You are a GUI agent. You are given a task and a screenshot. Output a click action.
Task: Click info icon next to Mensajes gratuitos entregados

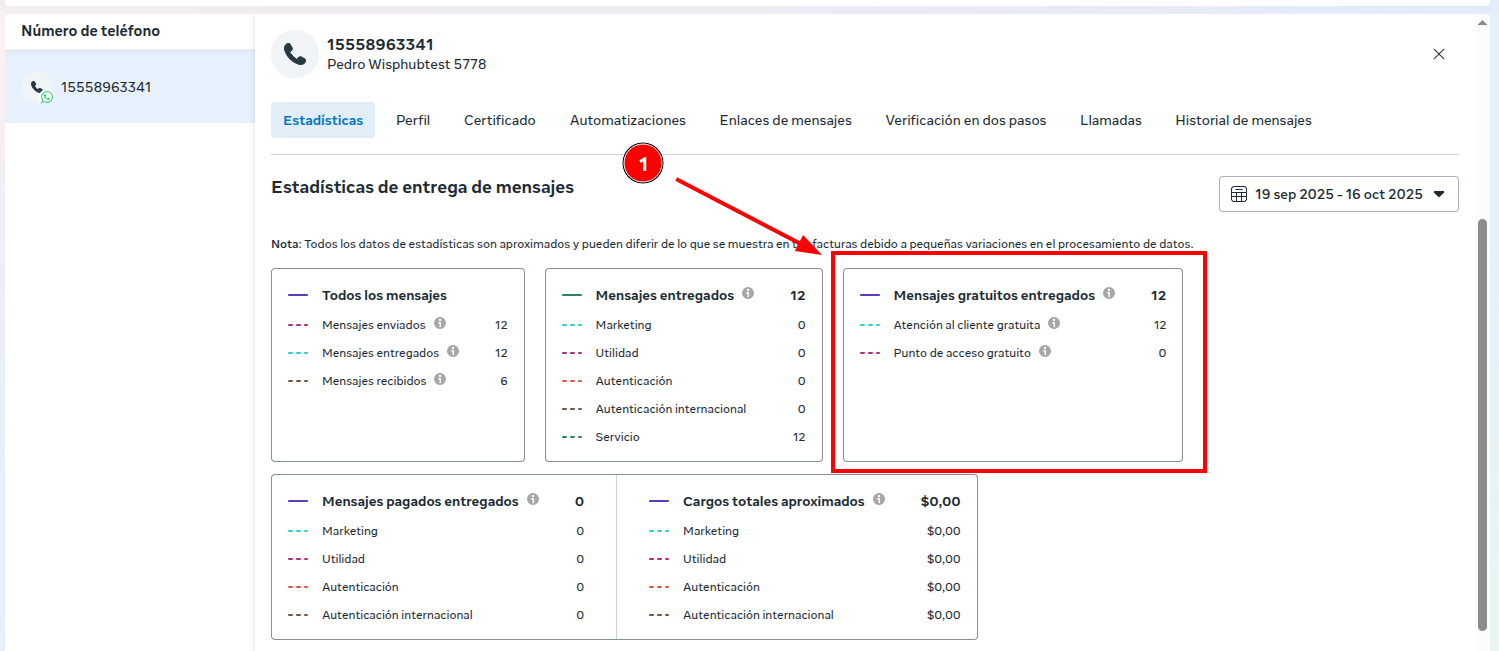click(1108, 294)
